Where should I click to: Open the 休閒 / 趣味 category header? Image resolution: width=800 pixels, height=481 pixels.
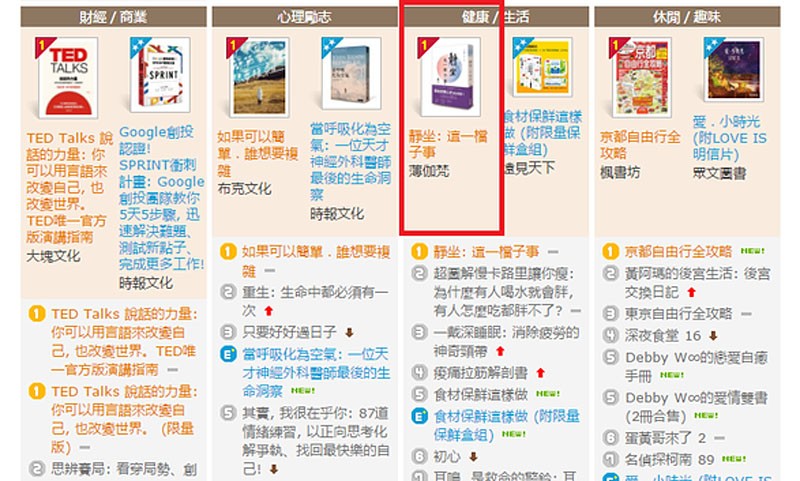687,17
